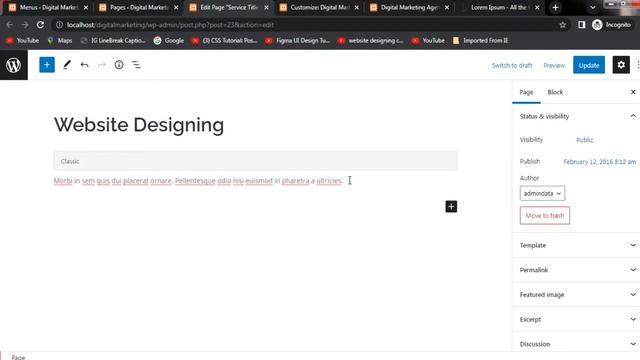
Task: Expand the Template panel
Action: (576, 245)
